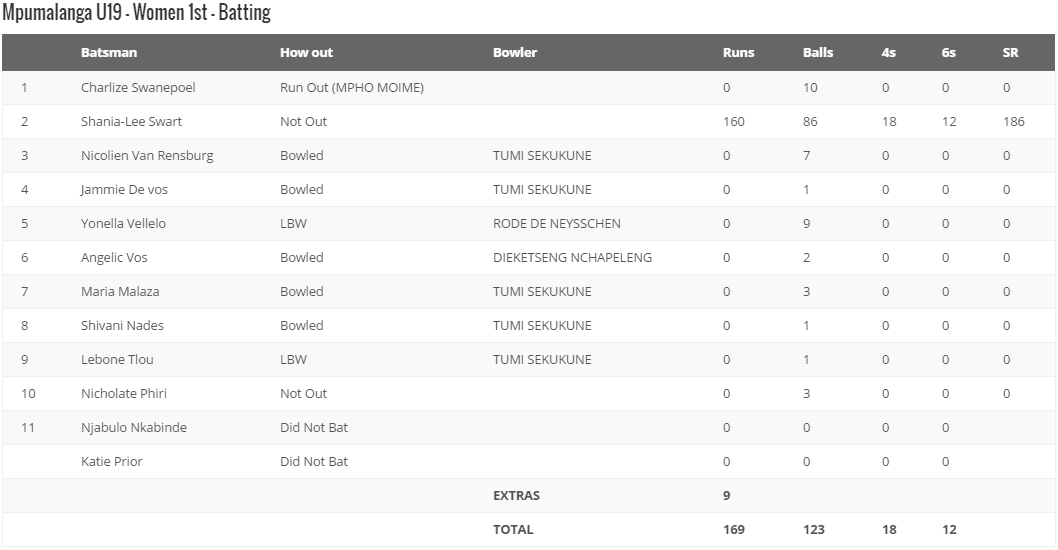The width and height of the screenshot is (1058, 550).
Task: Click DIEKETSENG NCHAPELENG bowler name
Action: click(x=572, y=258)
